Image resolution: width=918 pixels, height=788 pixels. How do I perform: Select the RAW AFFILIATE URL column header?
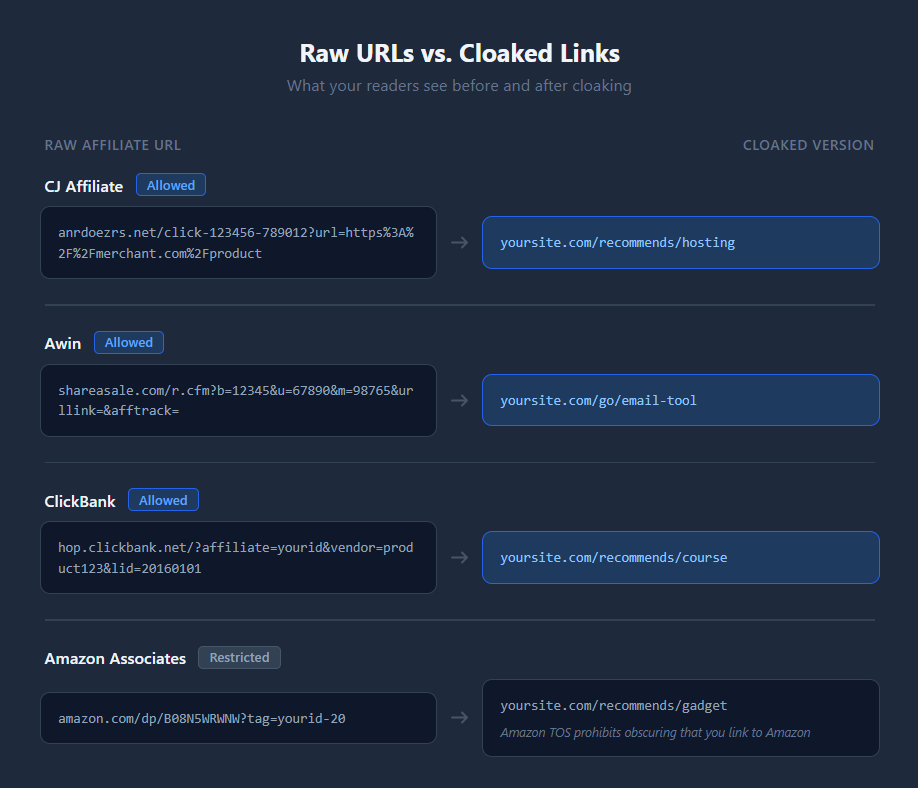coord(112,144)
